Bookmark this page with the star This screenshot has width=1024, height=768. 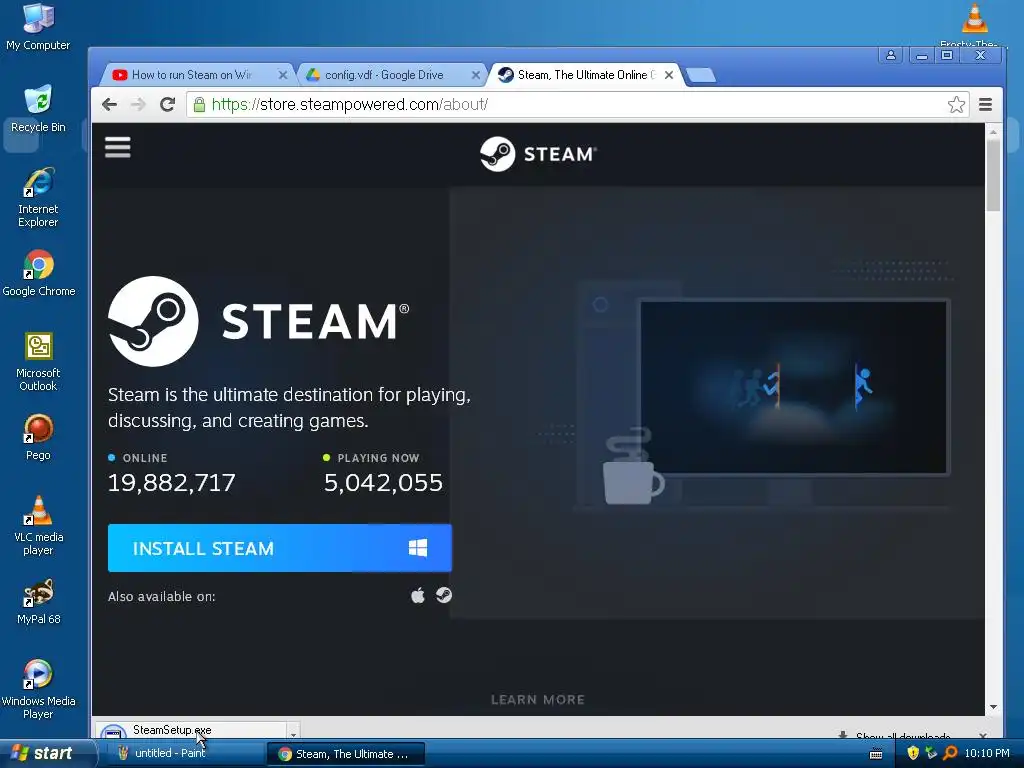point(956,104)
